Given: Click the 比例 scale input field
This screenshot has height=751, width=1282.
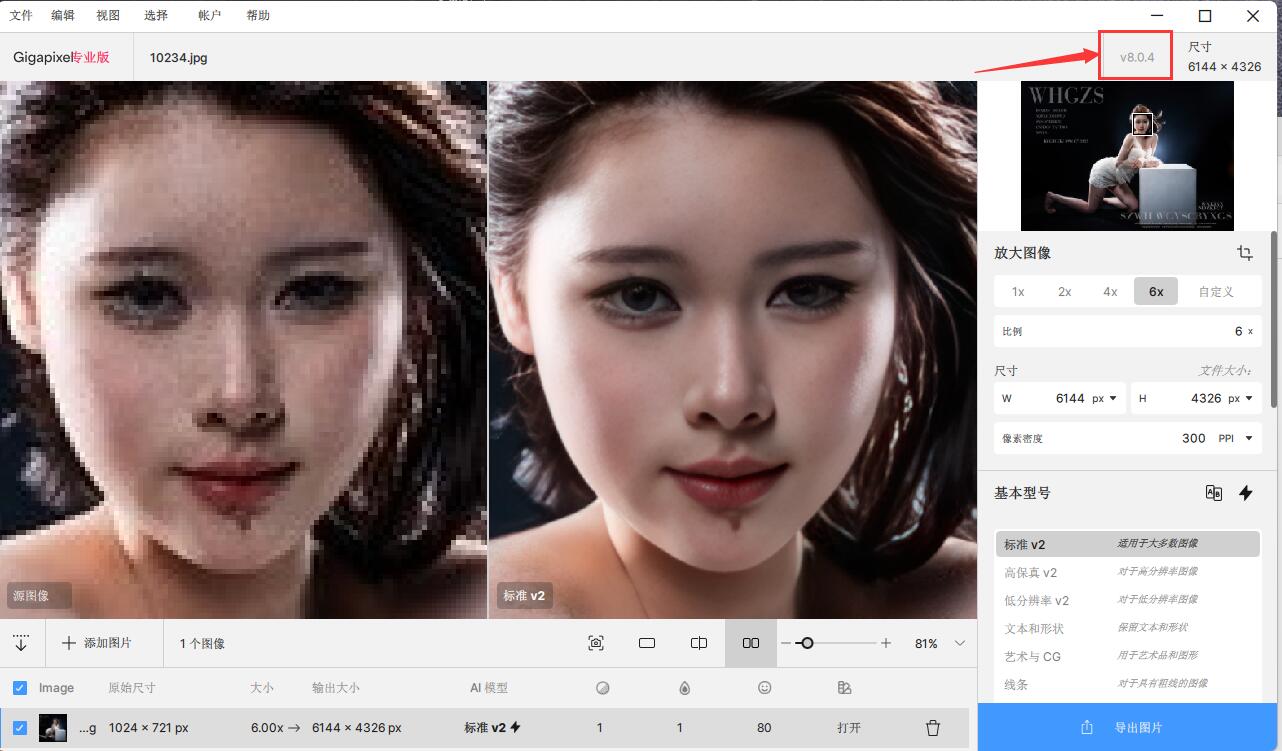Looking at the screenshot, I should (1128, 331).
